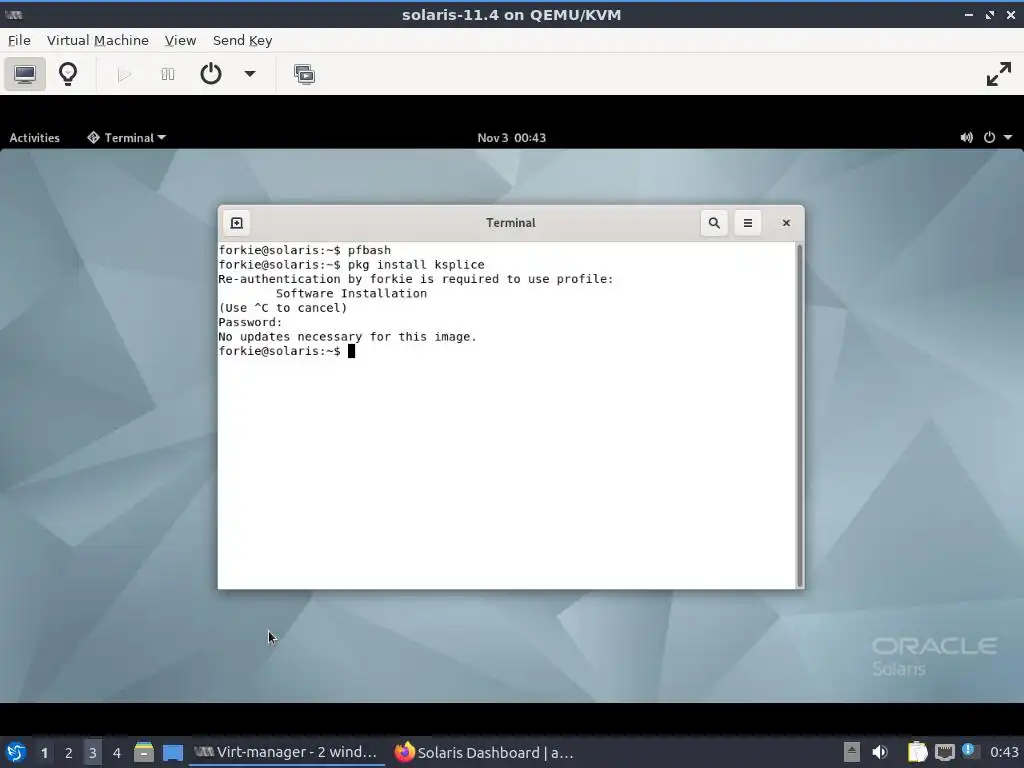
Task: Click 'No updates necessary for this image.' text
Action: (347, 337)
